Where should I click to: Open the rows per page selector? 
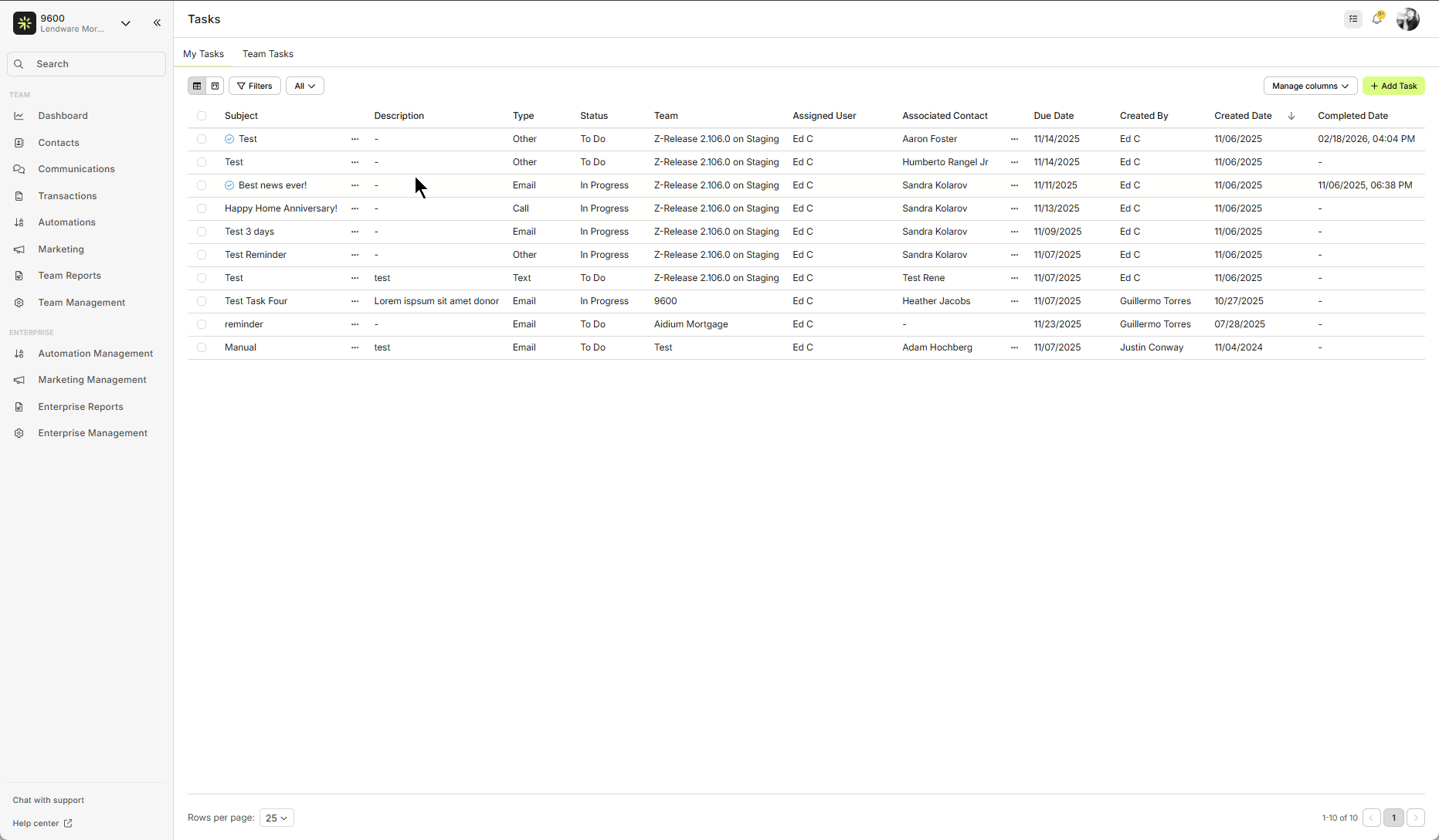276,818
